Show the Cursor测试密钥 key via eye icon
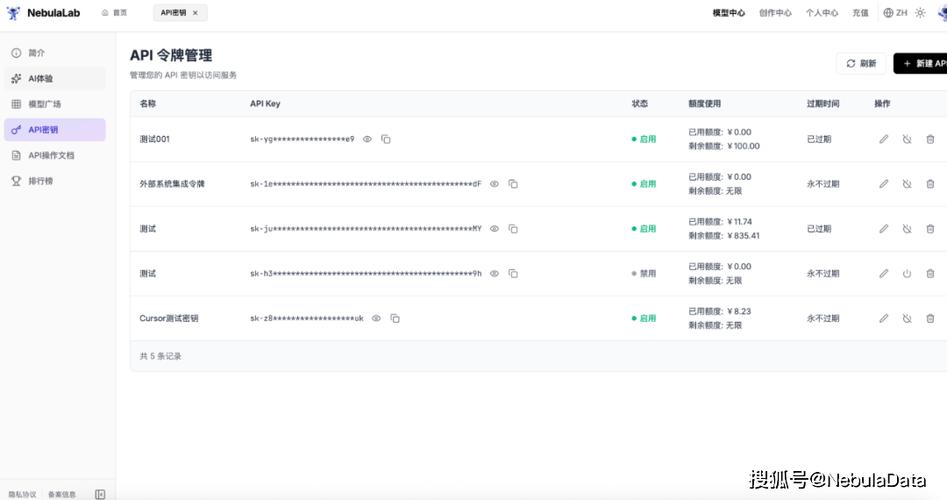Image resolution: width=947 pixels, height=500 pixels. tap(376, 318)
